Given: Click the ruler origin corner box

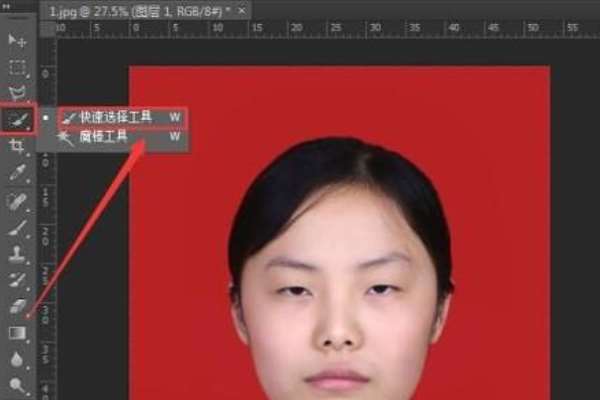Looking at the screenshot, I should click(x=47, y=29).
